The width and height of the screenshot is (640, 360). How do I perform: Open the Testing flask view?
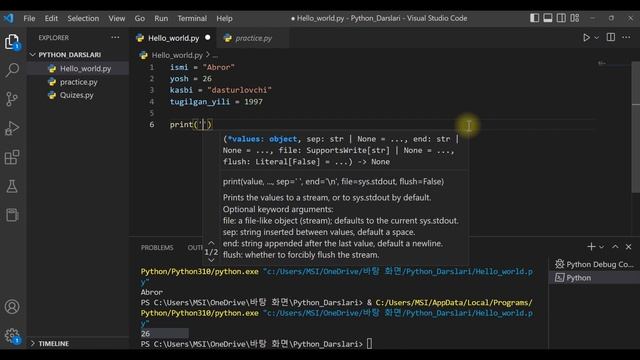[12, 186]
